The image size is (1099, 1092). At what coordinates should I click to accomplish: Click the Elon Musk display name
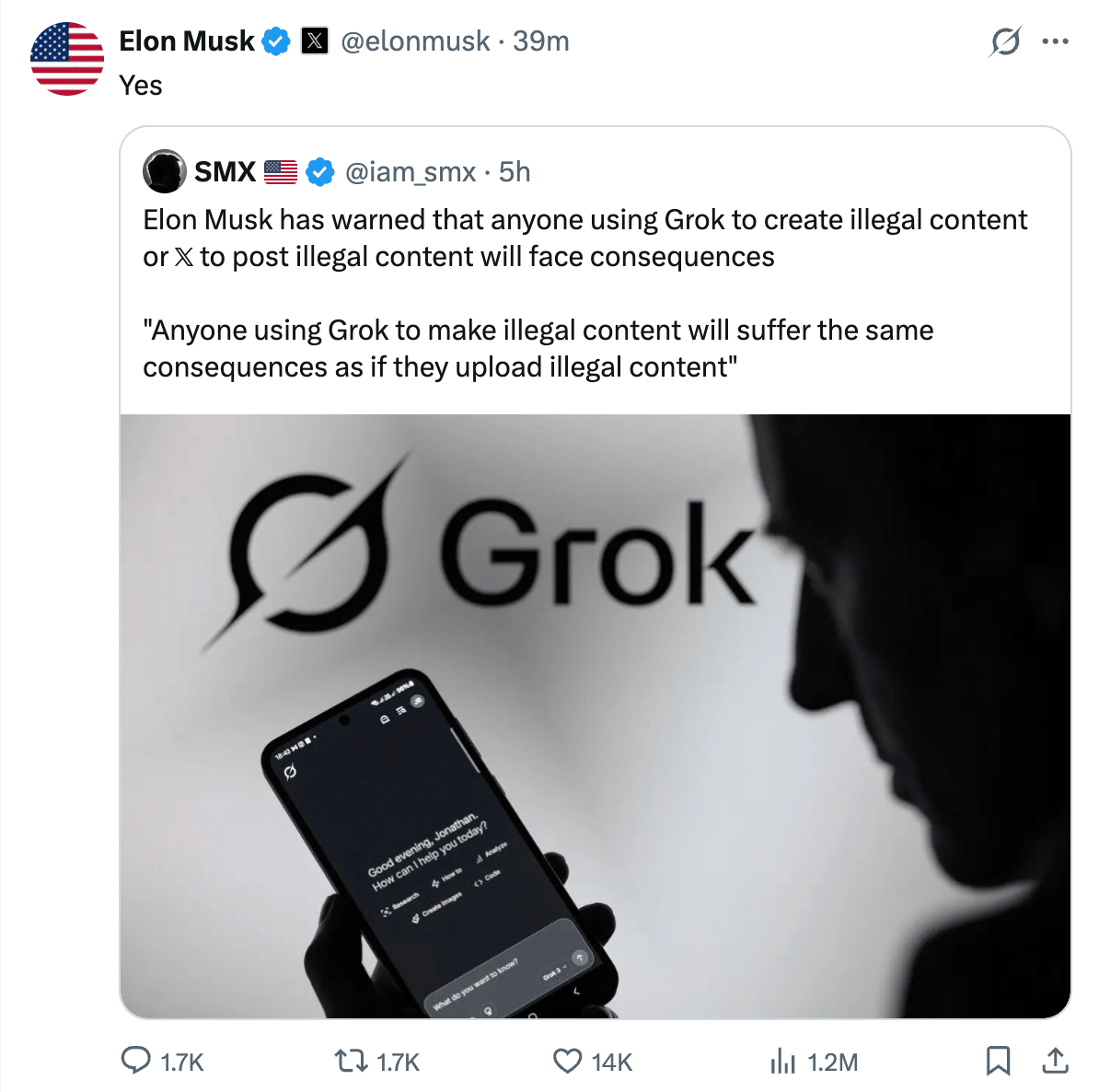click(x=187, y=41)
